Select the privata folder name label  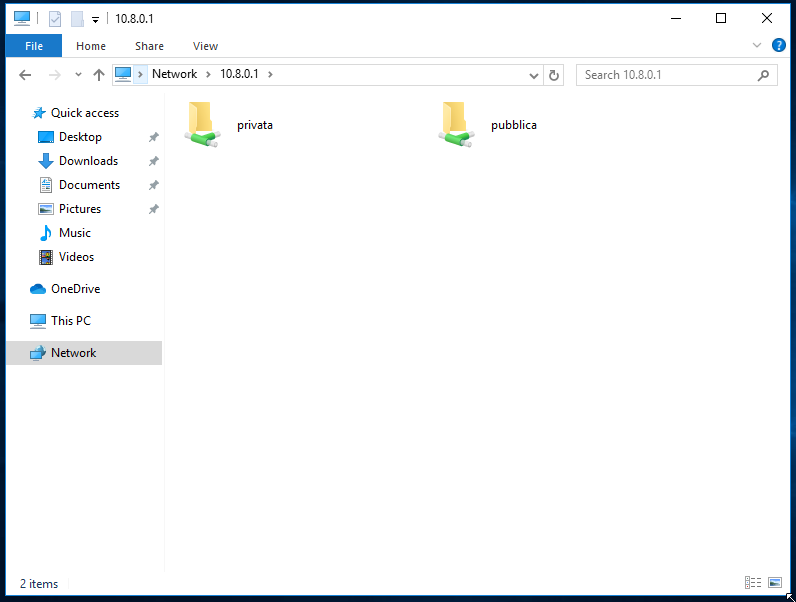[x=255, y=125]
